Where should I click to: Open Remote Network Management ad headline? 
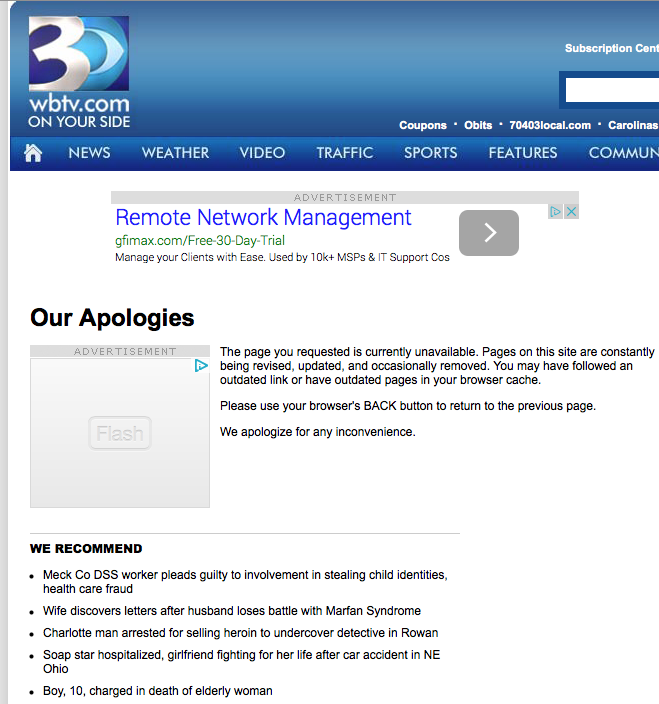263,218
